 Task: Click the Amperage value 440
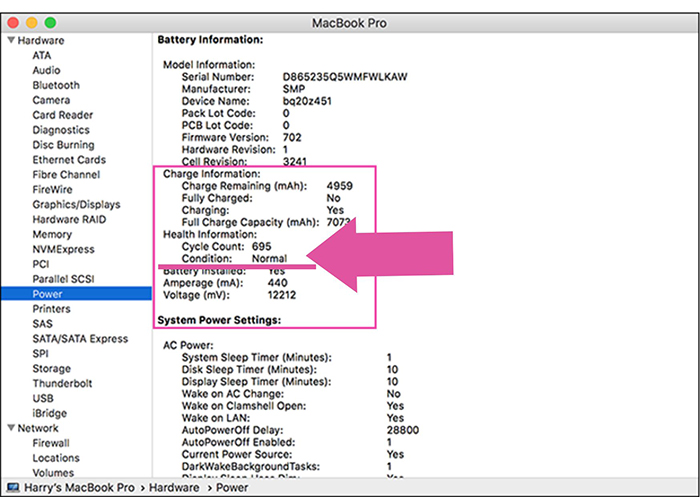pyautogui.click(x=277, y=283)
